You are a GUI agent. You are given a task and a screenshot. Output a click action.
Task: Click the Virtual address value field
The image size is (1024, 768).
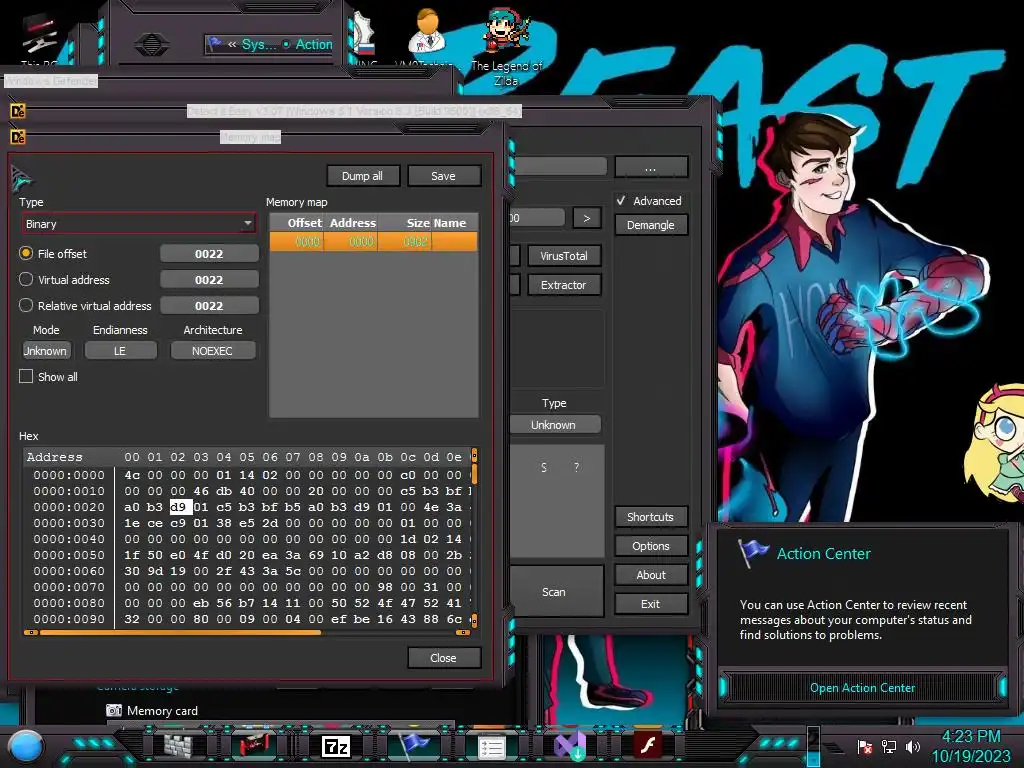tap(209, 280)
